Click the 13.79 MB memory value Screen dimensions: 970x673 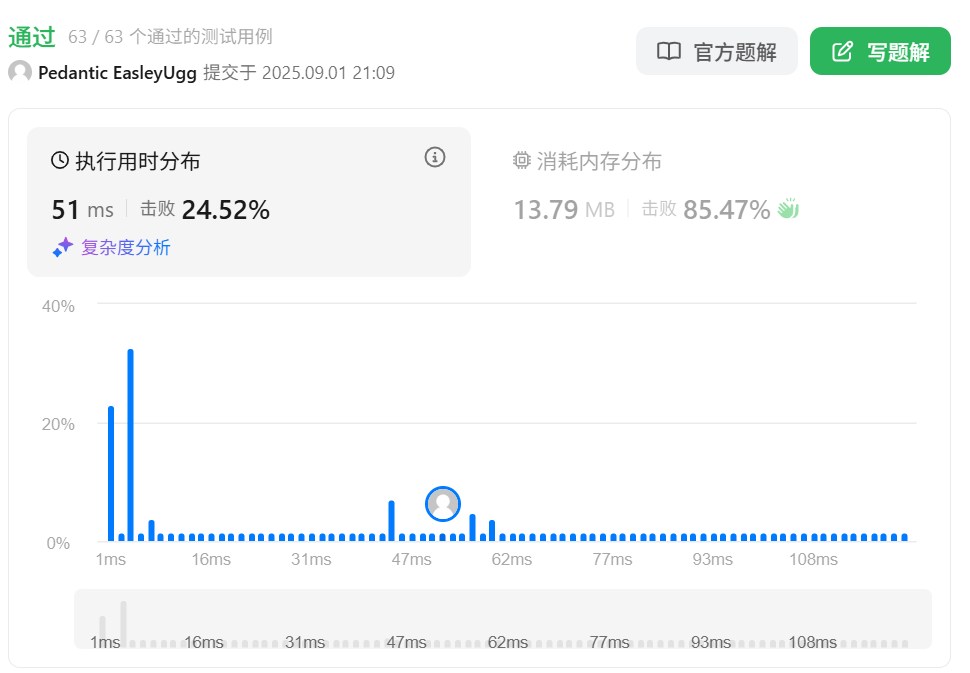click(x=564, y=210)
